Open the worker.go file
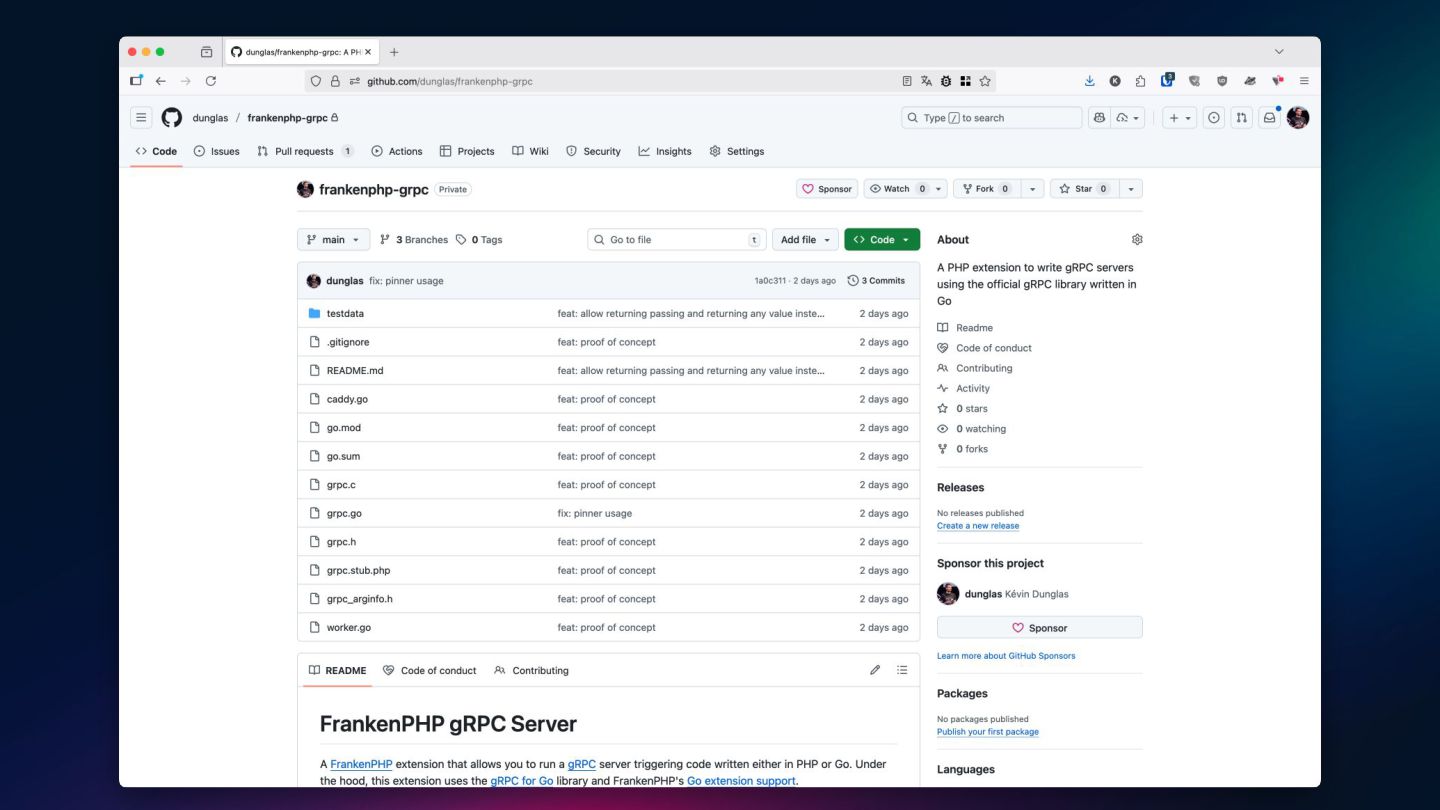1440x810 pixels. pyautogui.click(x=349, y=628)
